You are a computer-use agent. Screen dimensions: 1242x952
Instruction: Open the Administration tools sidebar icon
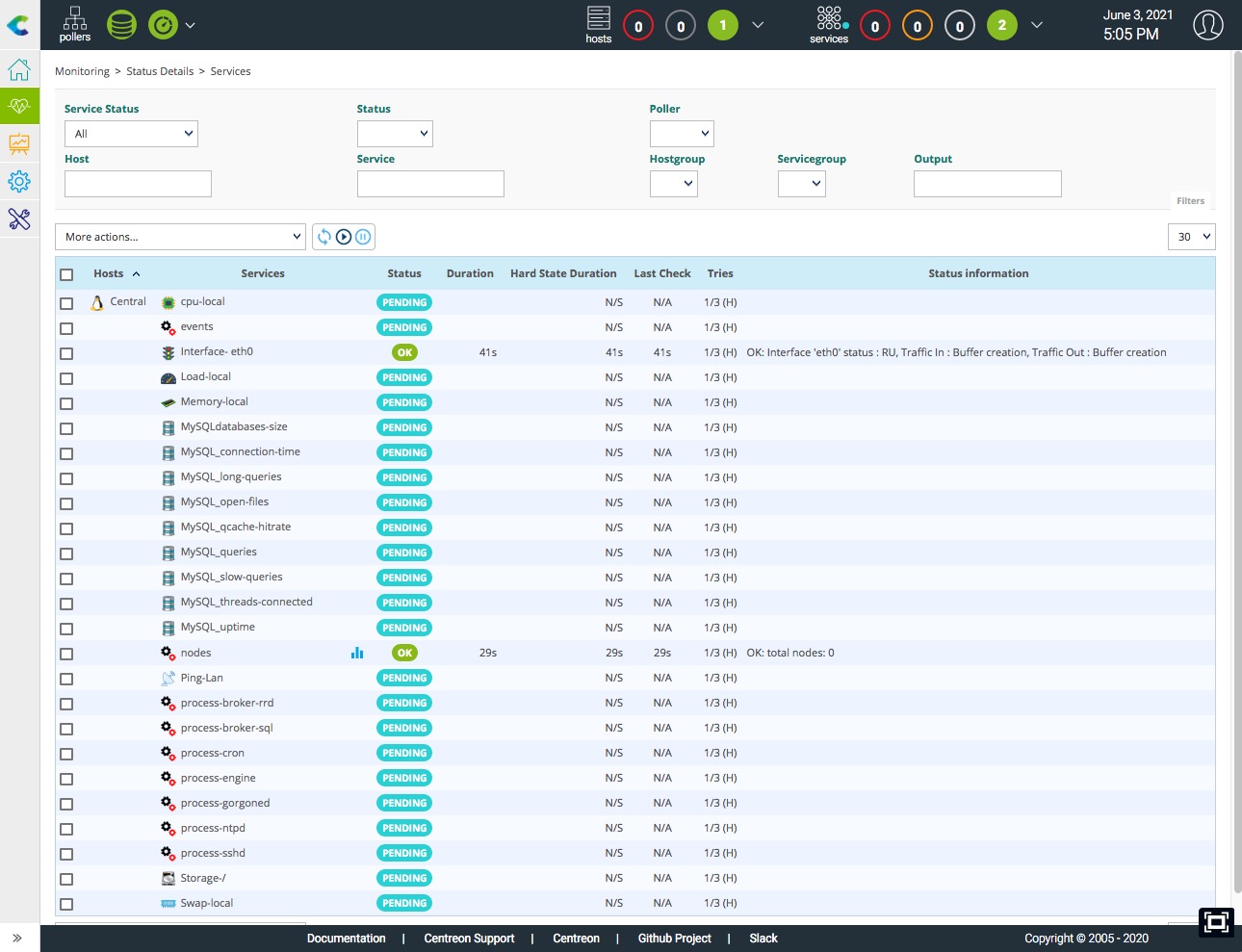[x=19, y=219]
